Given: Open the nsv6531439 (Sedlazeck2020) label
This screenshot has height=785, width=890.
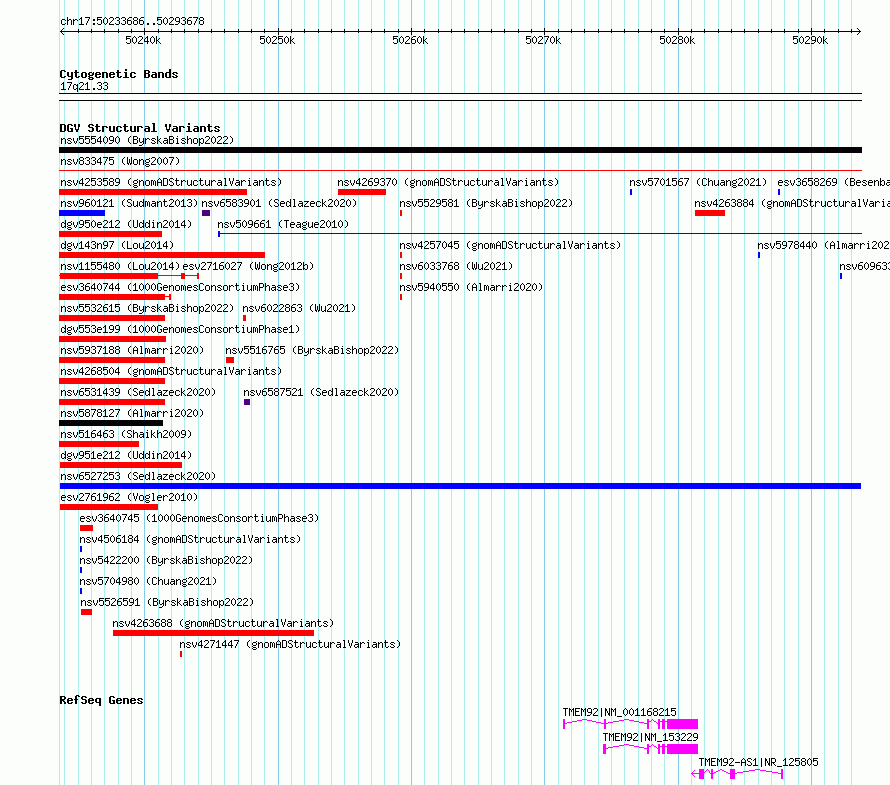Looking at the screenshot, I should tap(138, 392).
